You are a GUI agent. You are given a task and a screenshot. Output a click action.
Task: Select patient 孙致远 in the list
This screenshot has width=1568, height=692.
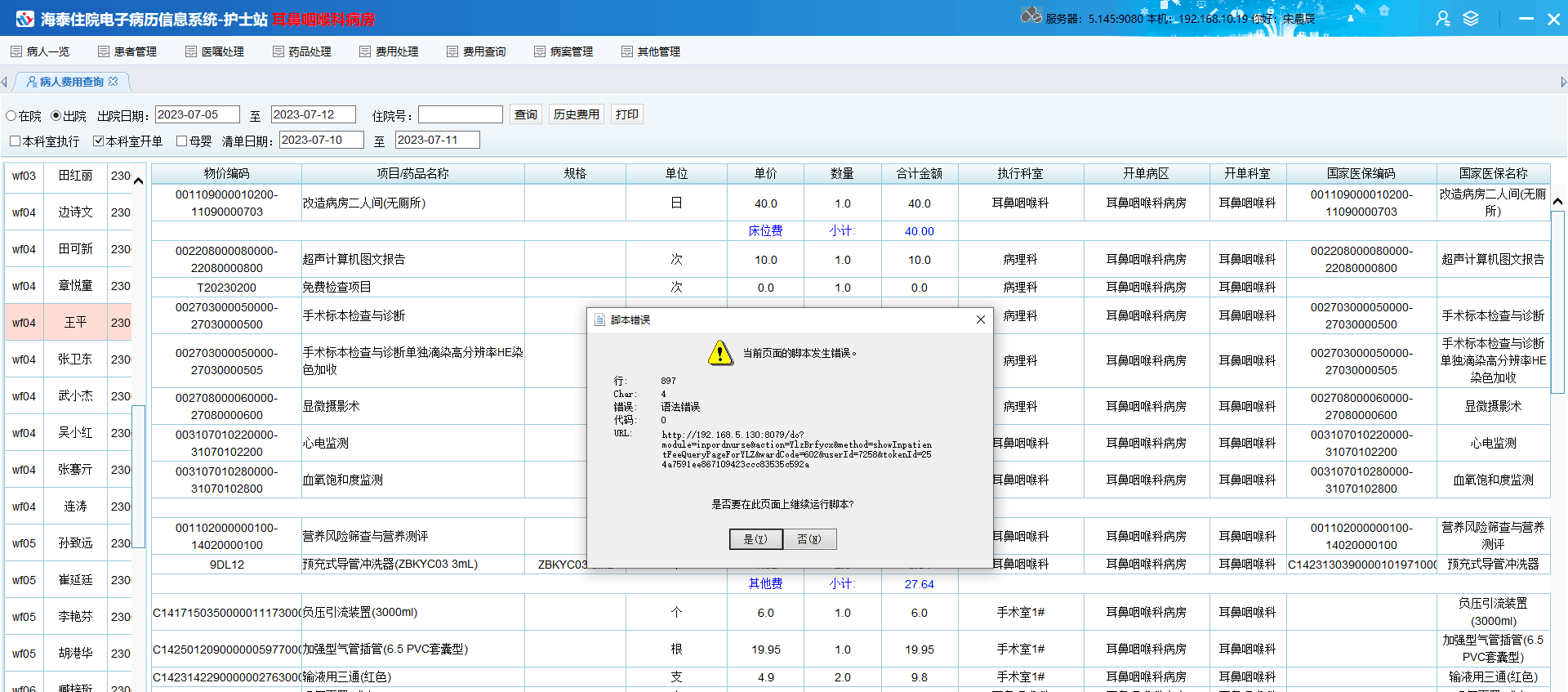tap(75, 543)
